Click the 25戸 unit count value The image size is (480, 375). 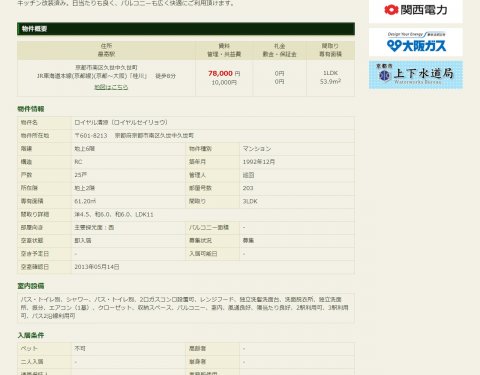[x=80, y=175]
